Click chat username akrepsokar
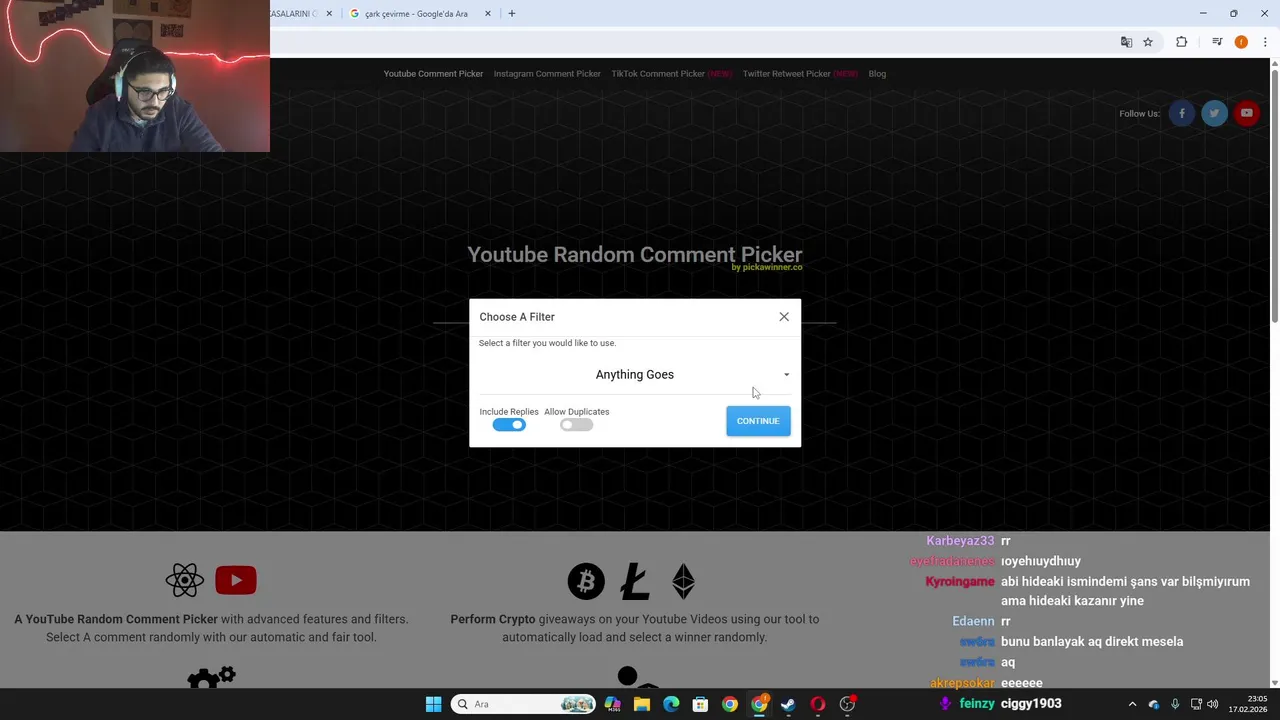Image resolution: width=1280 pixels, height=720 pixels. pyautogui.click(x=962, y=683)
